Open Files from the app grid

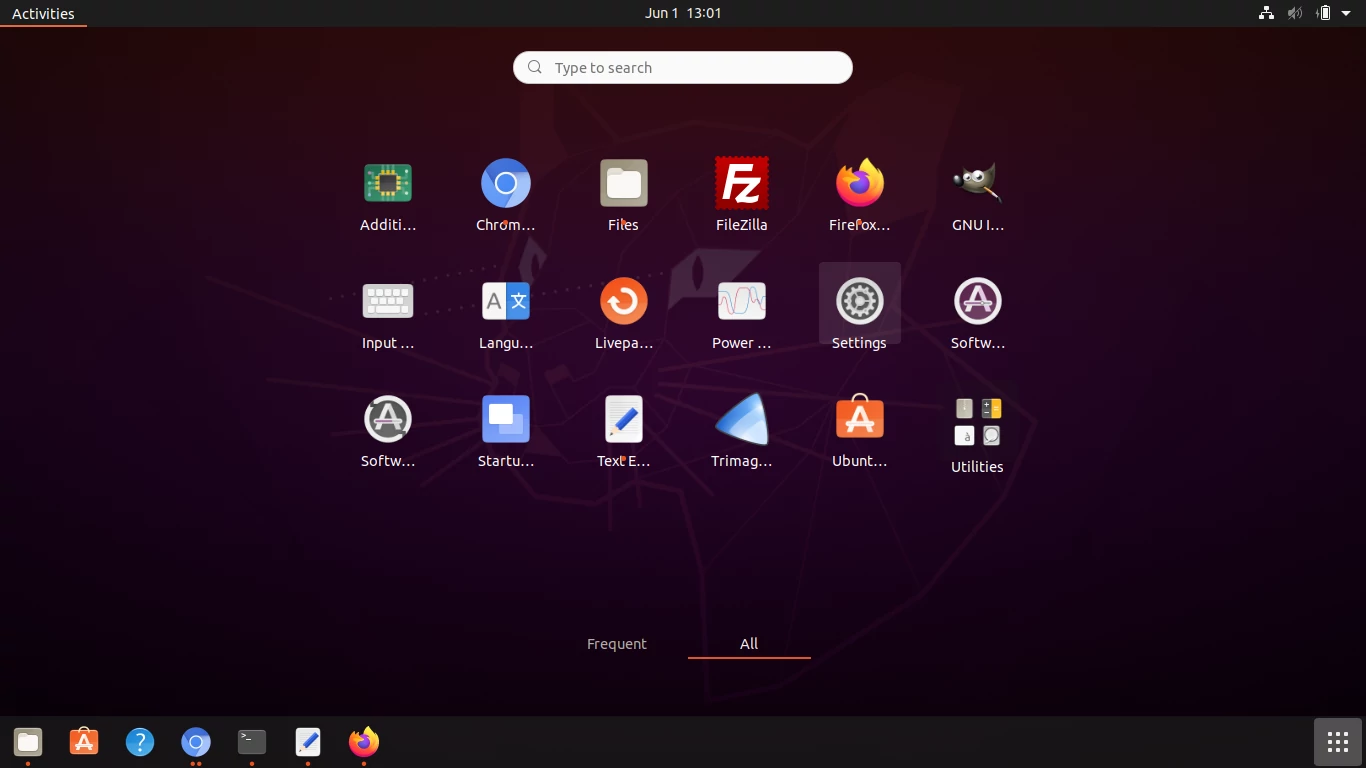(x=624, y=196)
